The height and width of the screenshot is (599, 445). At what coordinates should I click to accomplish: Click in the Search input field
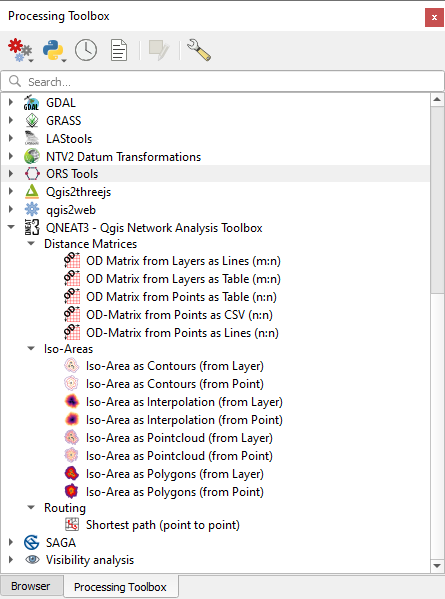222,81
